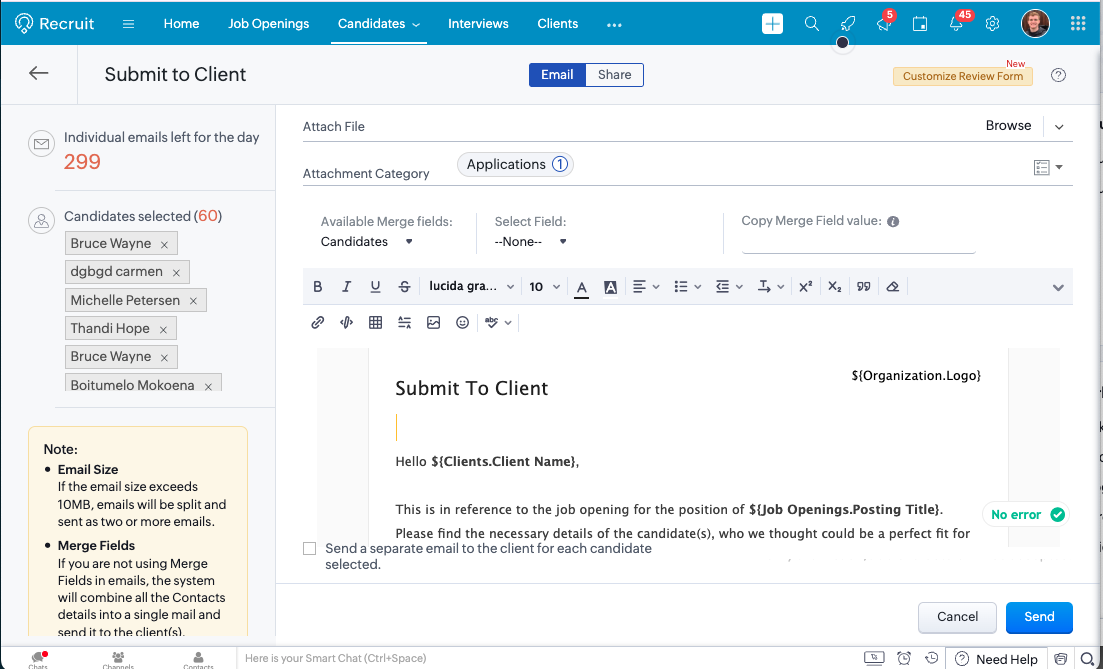Open the font text color picker
Viewport: 1103px width, 669px height.
[582, 287]
